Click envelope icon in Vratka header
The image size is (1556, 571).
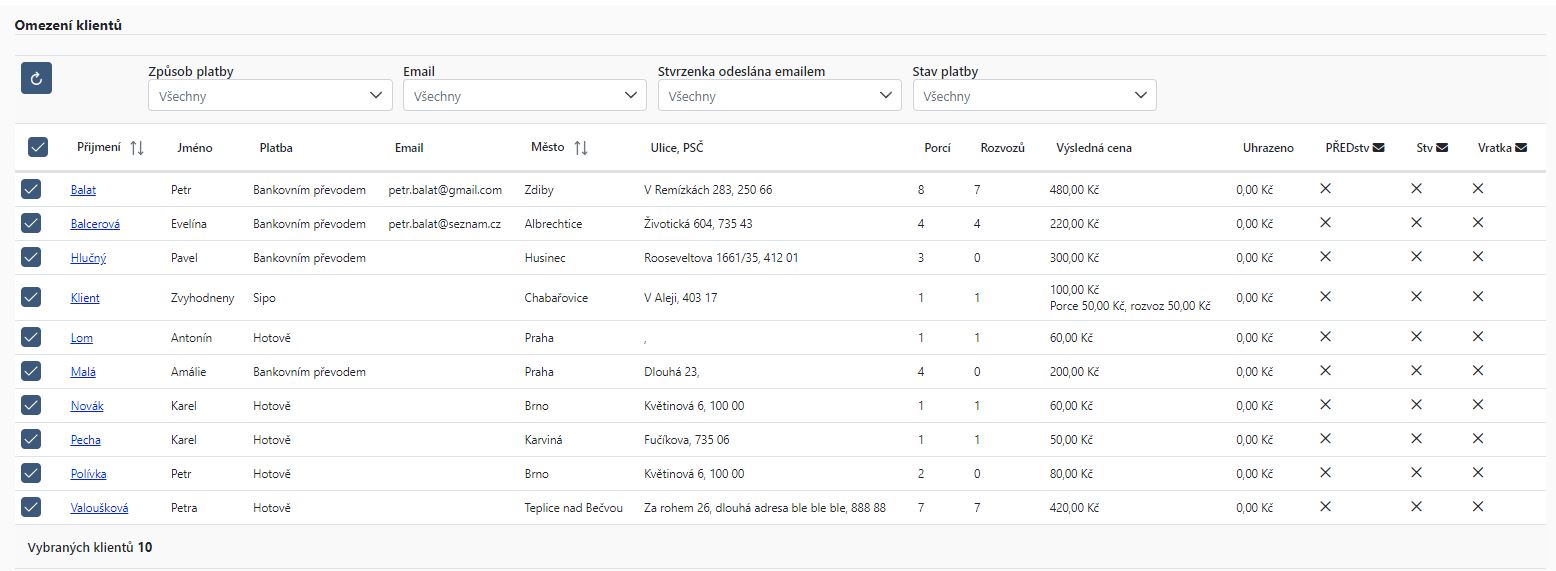point(1521,148)
